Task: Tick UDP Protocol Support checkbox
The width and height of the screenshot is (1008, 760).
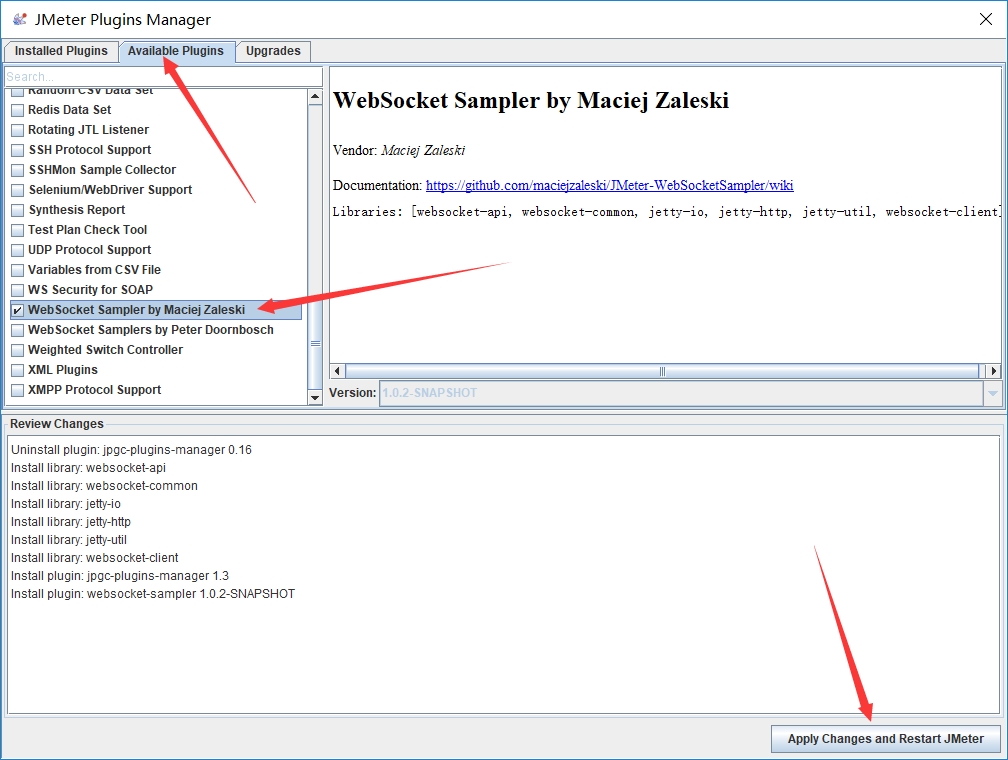Action: 18,250
